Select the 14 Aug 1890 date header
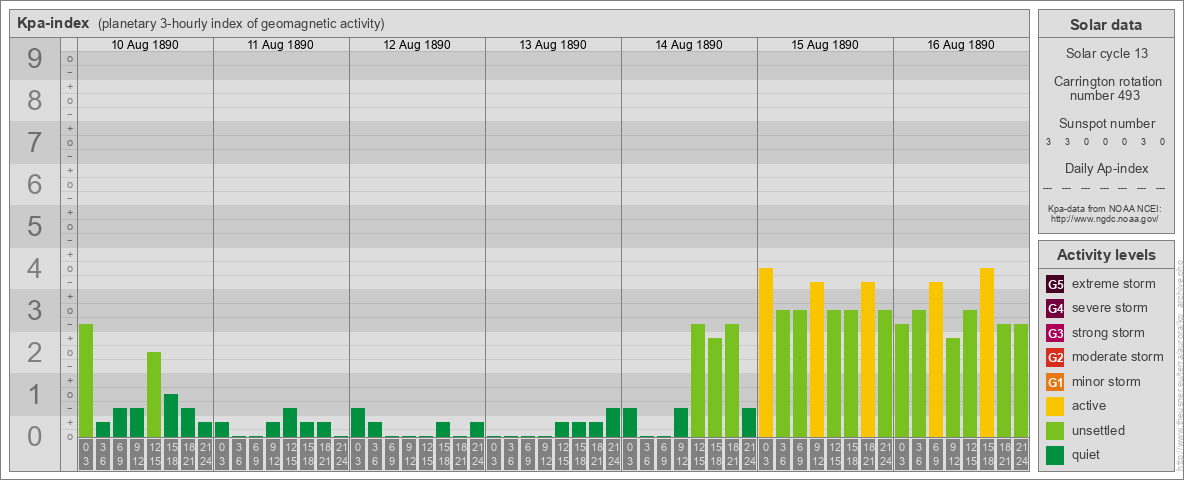 point(689,45)
